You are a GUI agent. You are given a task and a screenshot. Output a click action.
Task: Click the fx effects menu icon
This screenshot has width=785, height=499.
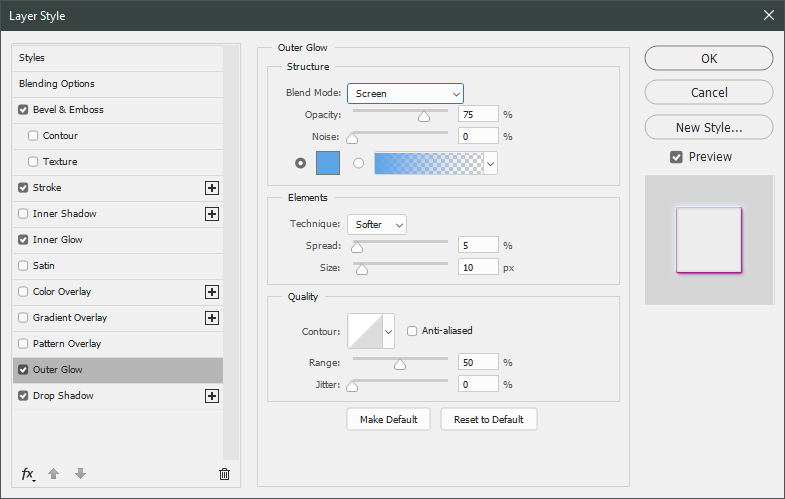pyautogui.click(x=28, y=474)
